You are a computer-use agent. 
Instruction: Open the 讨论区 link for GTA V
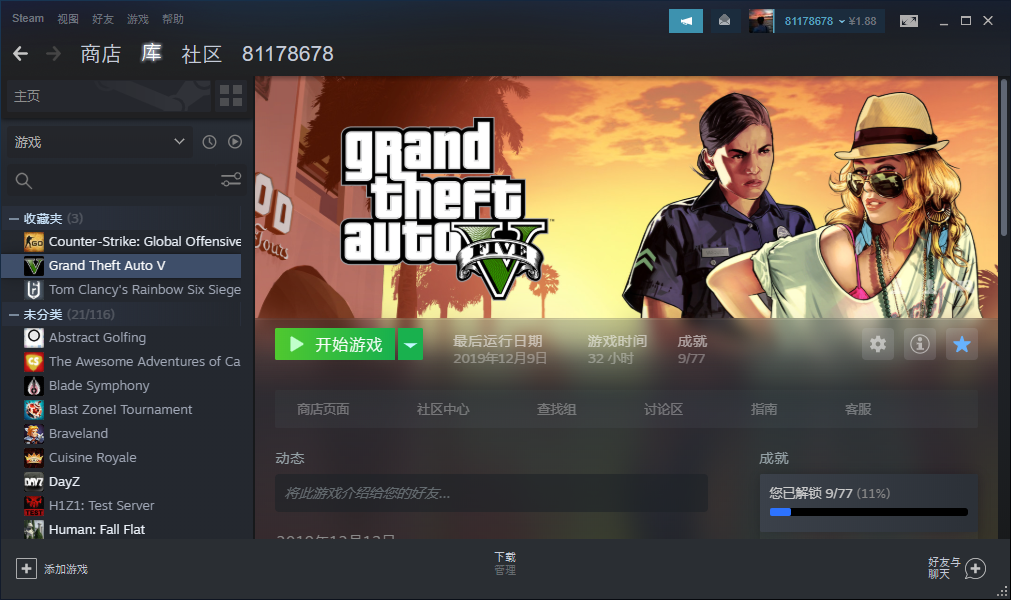[663, 409]
